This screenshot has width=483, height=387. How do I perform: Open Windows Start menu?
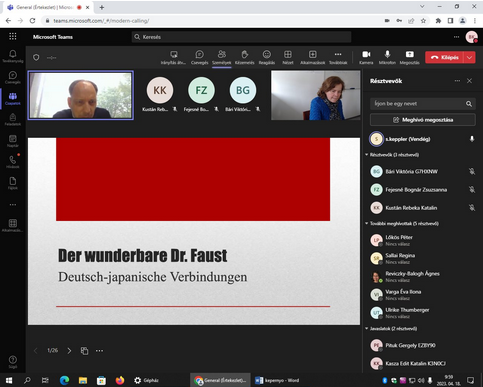coord(9,380)
